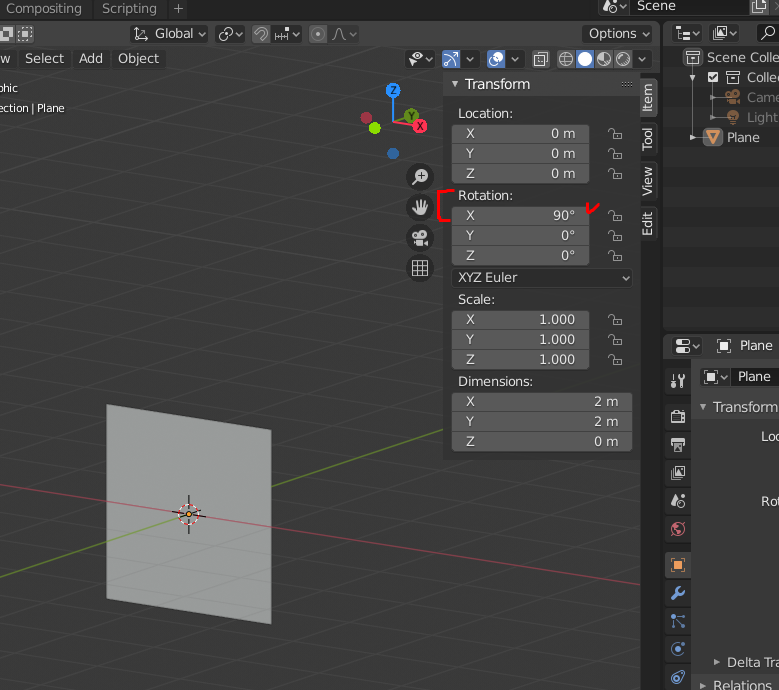Open snap element dropdown
Screen dimensions: 779x690
[287, 34]
